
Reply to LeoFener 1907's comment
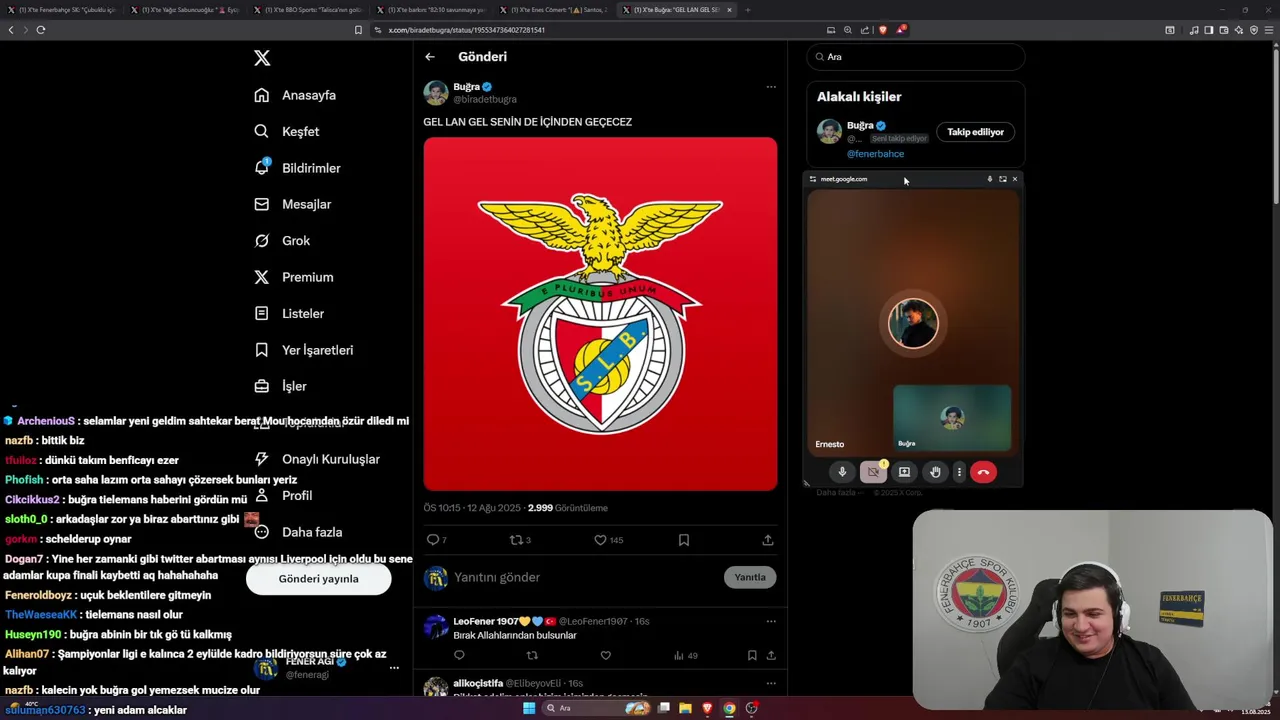(459, 656)
